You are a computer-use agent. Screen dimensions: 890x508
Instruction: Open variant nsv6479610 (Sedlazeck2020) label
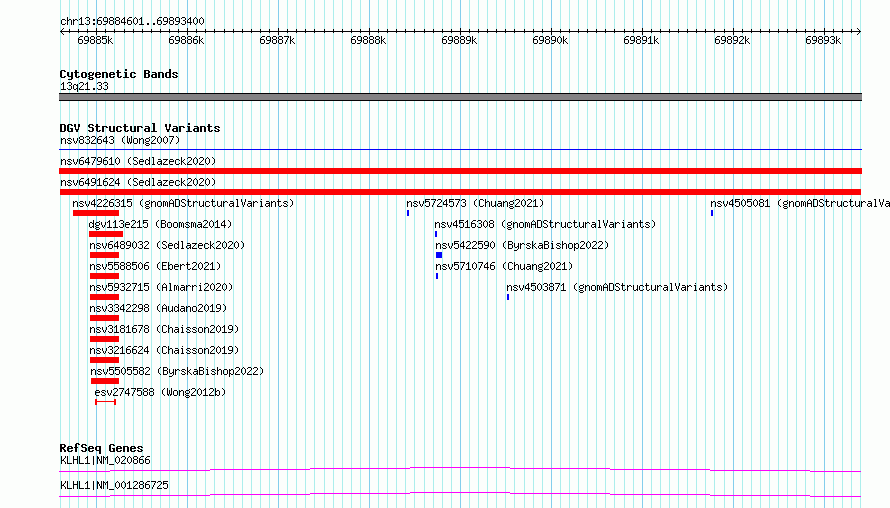(x=138, y=161)
